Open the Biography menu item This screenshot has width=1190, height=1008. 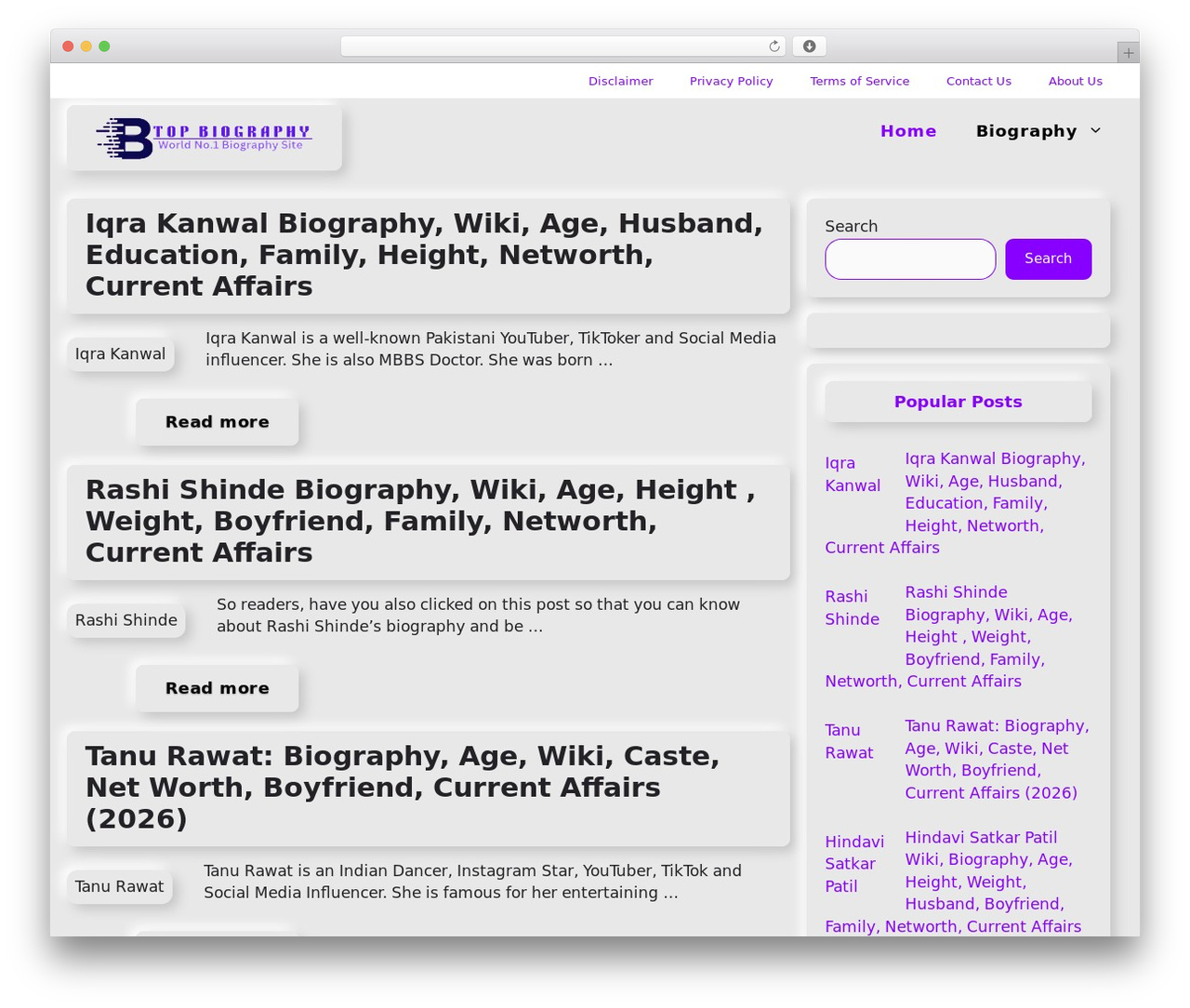[x=1026, y=131]
